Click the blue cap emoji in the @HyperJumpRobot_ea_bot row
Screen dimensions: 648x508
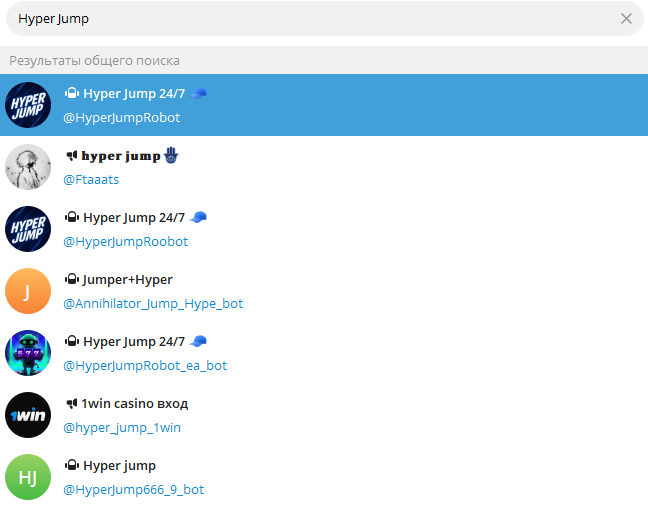tap(198, 341)
